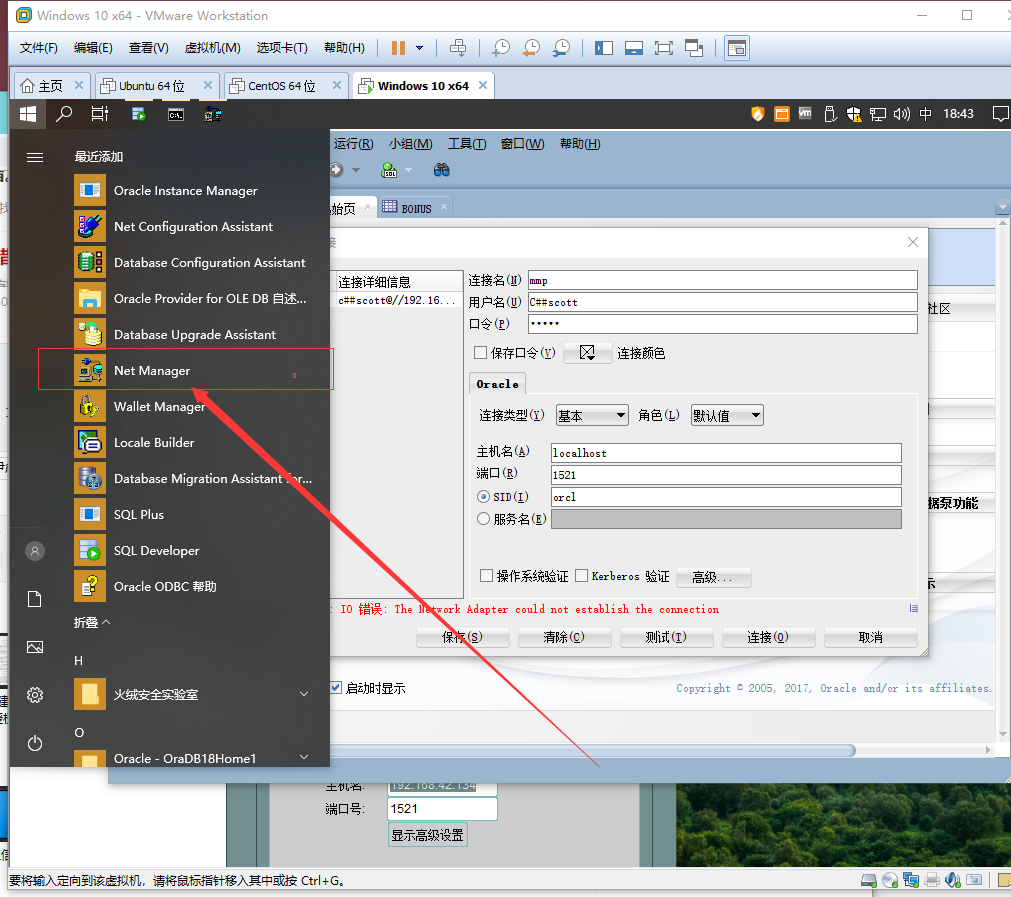1011x897 pixels.
Task: Click the 用户名 C##scott field
Action: (722, 302)
